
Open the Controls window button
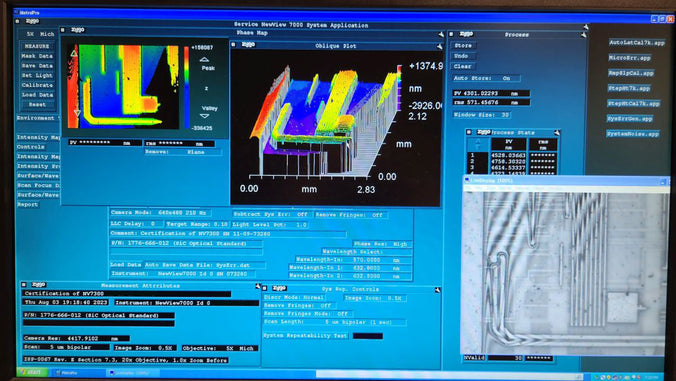(38, 147)
